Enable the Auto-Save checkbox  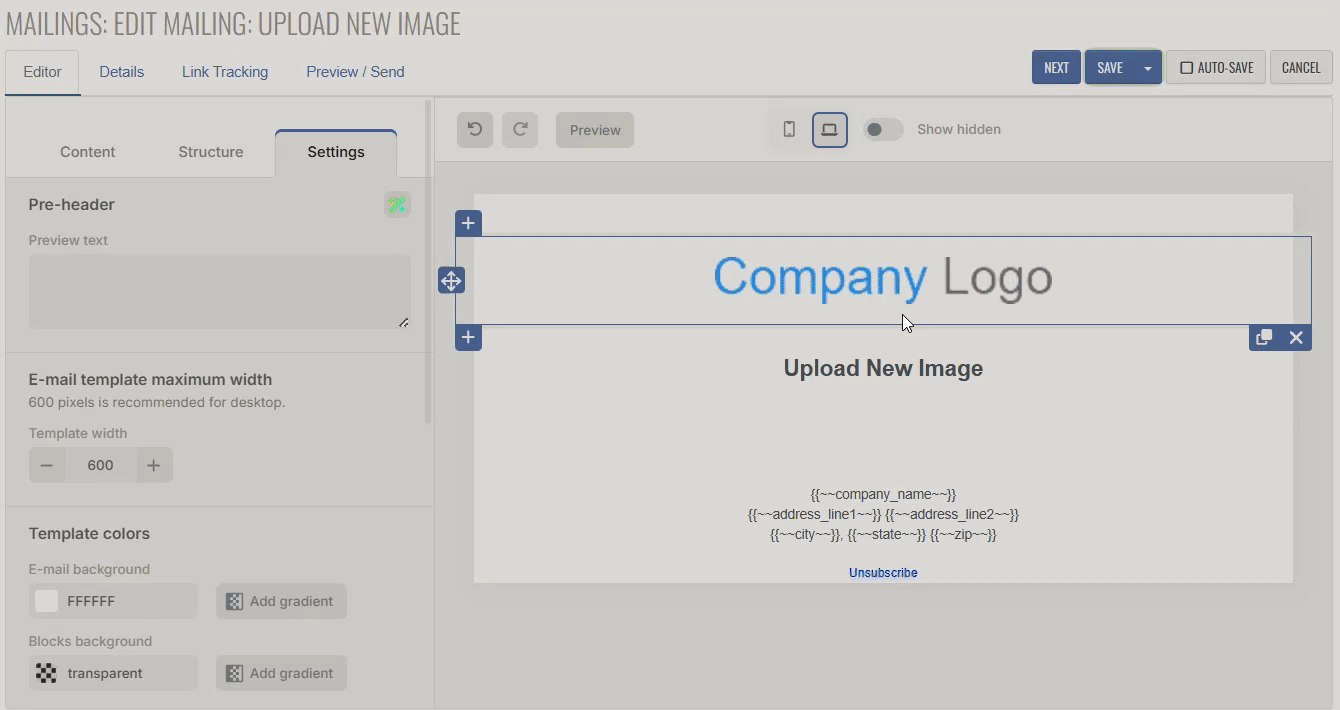click(x=1187, y=68)
